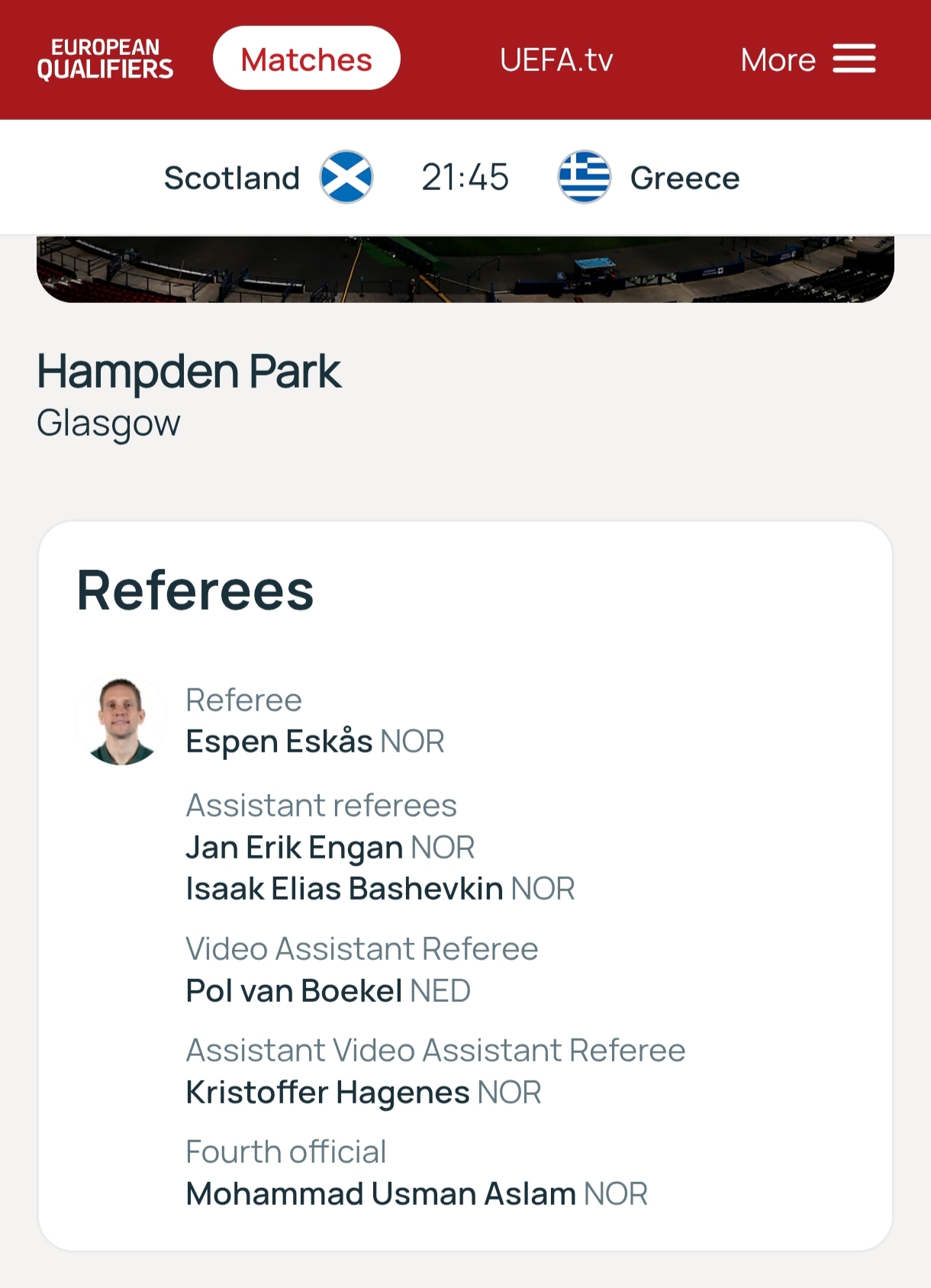
Task: Click VAR official Pol van Boekel
Action: pos(294,991)
